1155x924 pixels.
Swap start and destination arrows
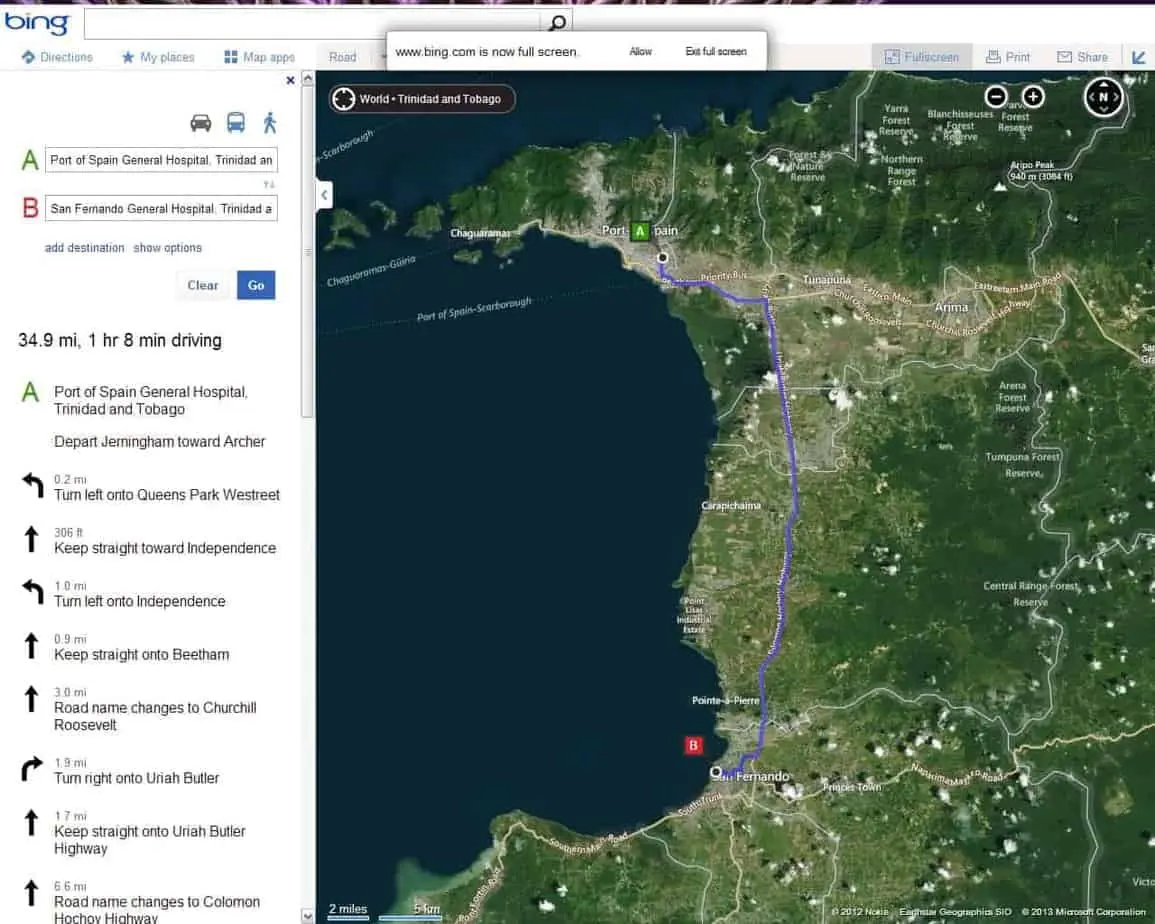click(269, 185)
